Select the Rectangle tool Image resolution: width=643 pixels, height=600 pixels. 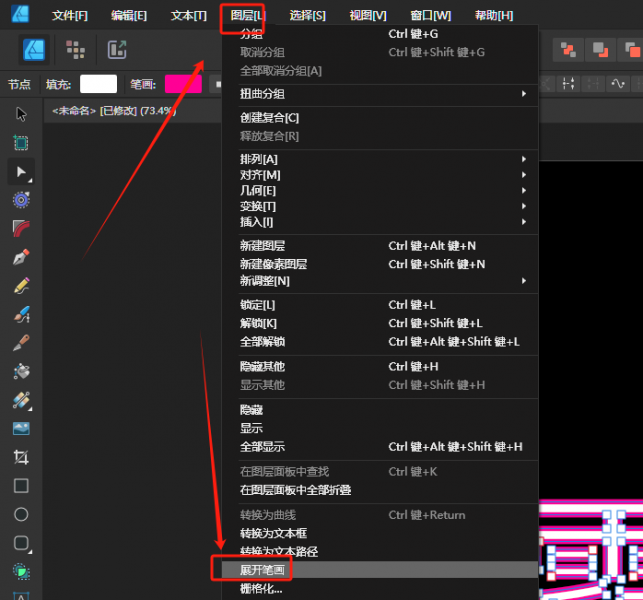[21, 486]
